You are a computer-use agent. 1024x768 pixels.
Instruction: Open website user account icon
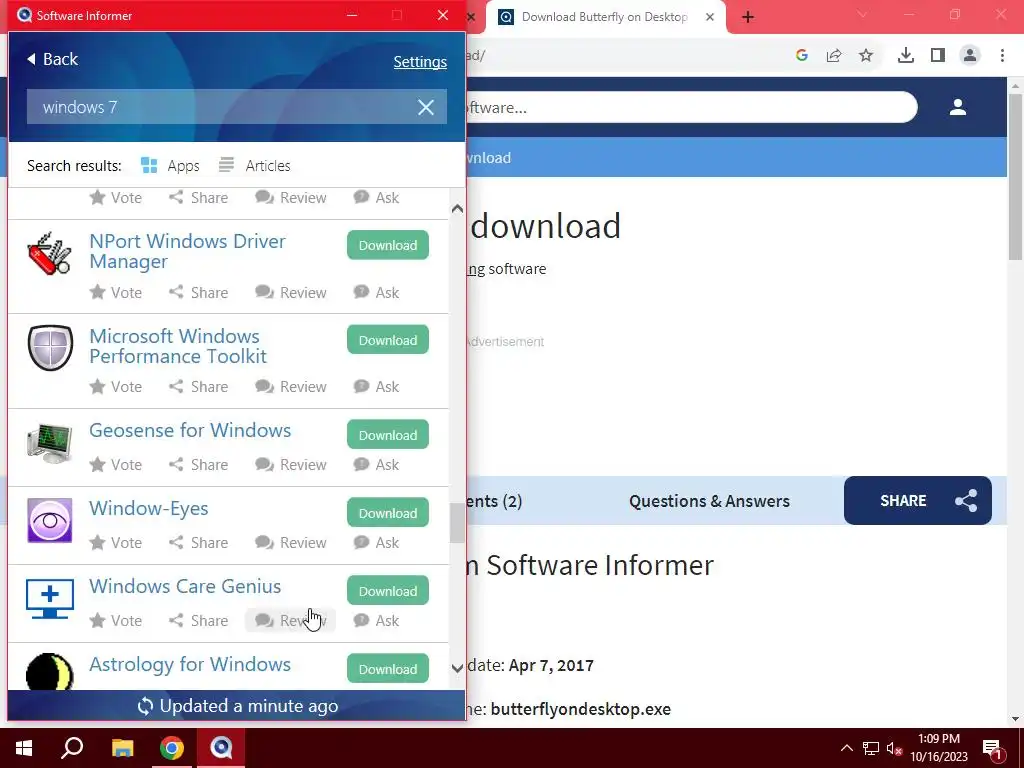958,107
